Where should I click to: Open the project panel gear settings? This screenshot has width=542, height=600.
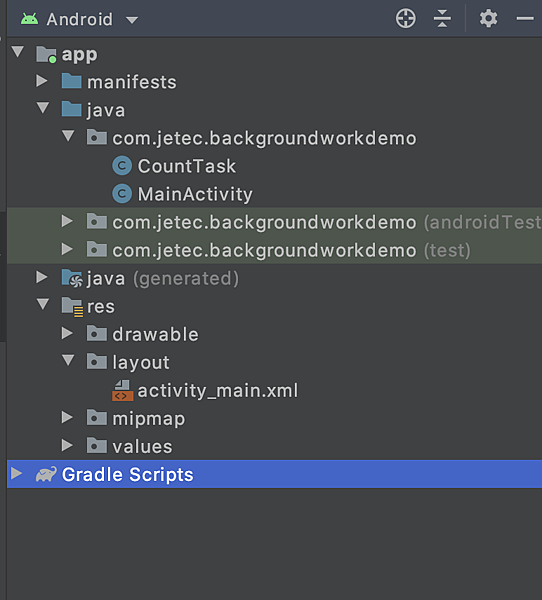pos(488,18)
